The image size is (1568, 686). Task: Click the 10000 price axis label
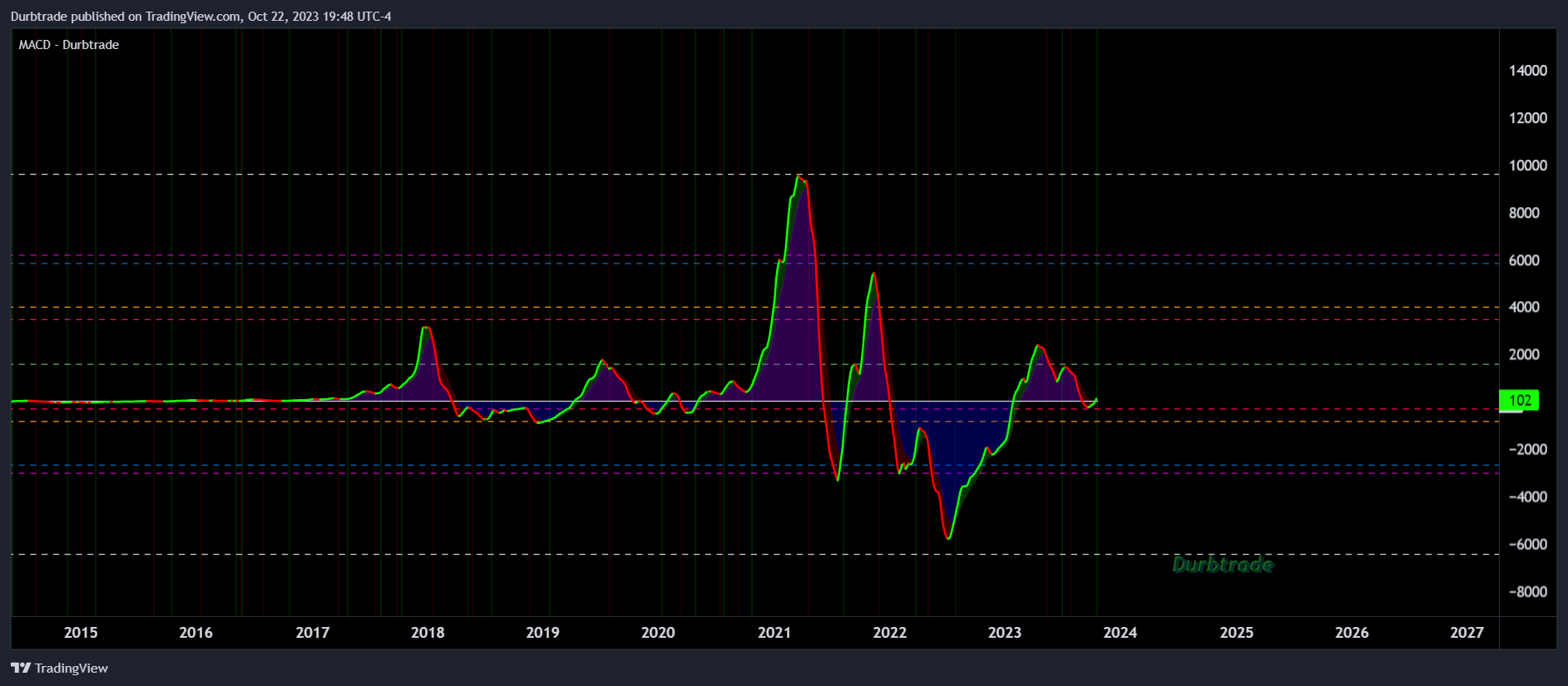(x=1528, y=165)
